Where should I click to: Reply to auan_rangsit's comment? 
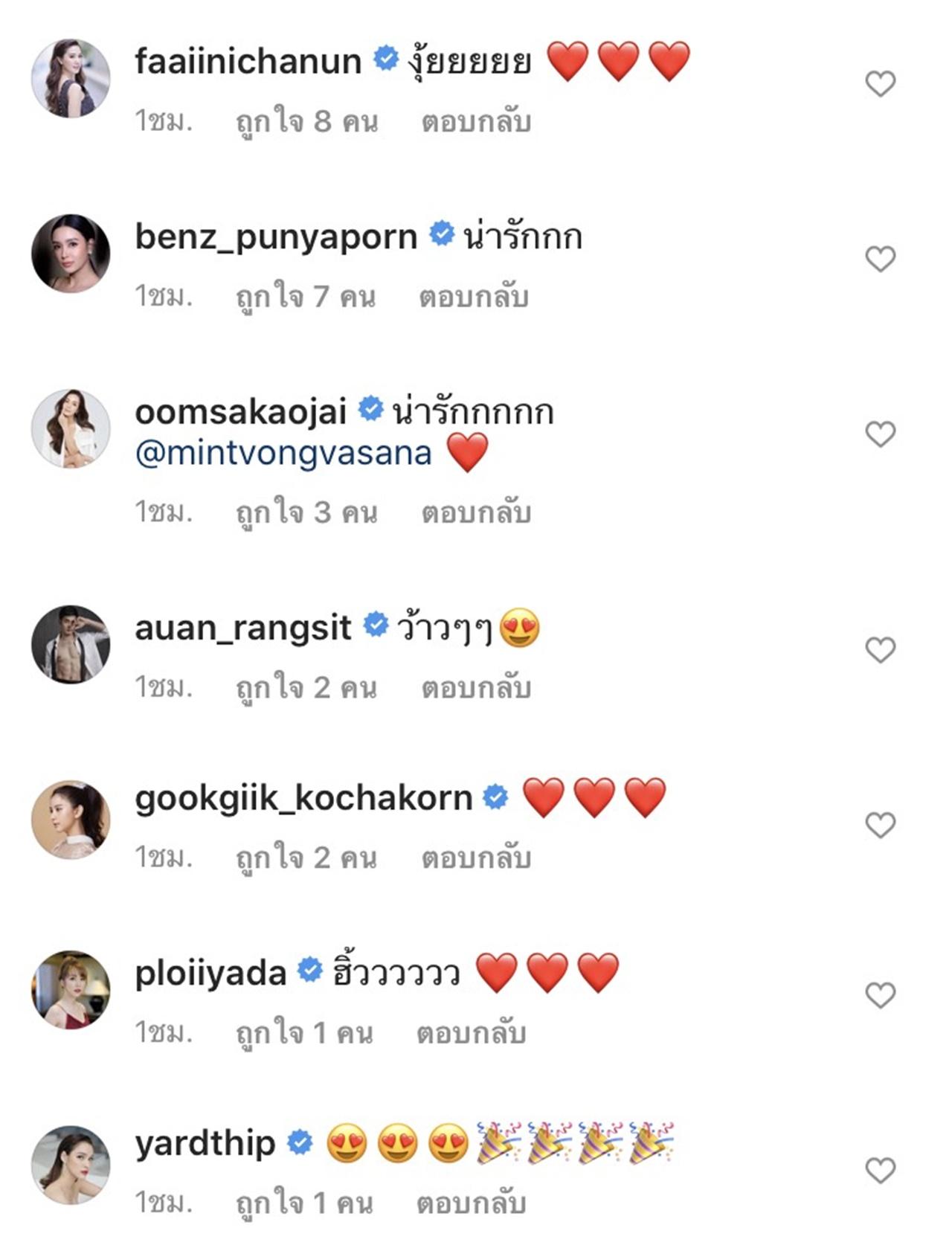pos(476,688)
